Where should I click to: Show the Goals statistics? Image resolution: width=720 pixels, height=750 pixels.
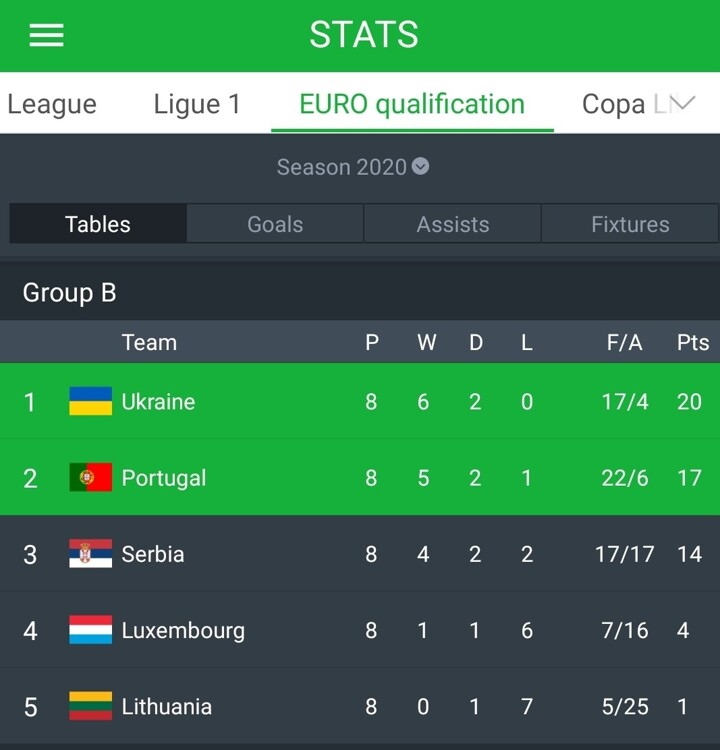(275, 224)
